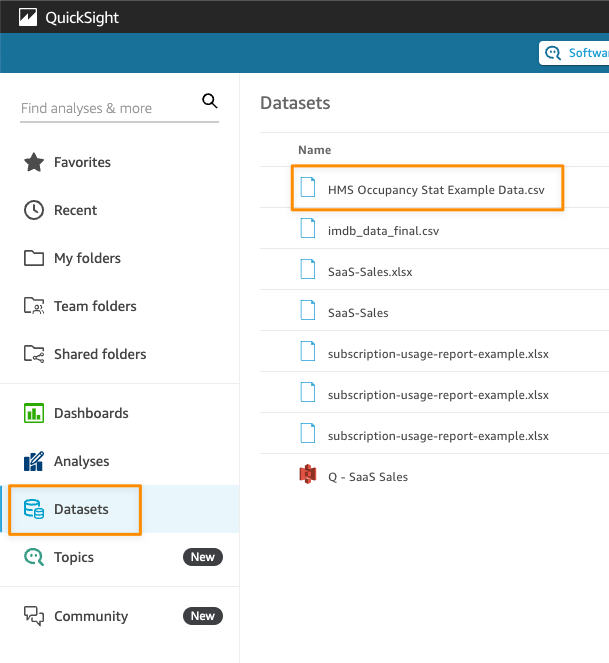Viewport: 609px width, 663px height.
Task: Click the QuickSight title text
Action: [82, 18]
